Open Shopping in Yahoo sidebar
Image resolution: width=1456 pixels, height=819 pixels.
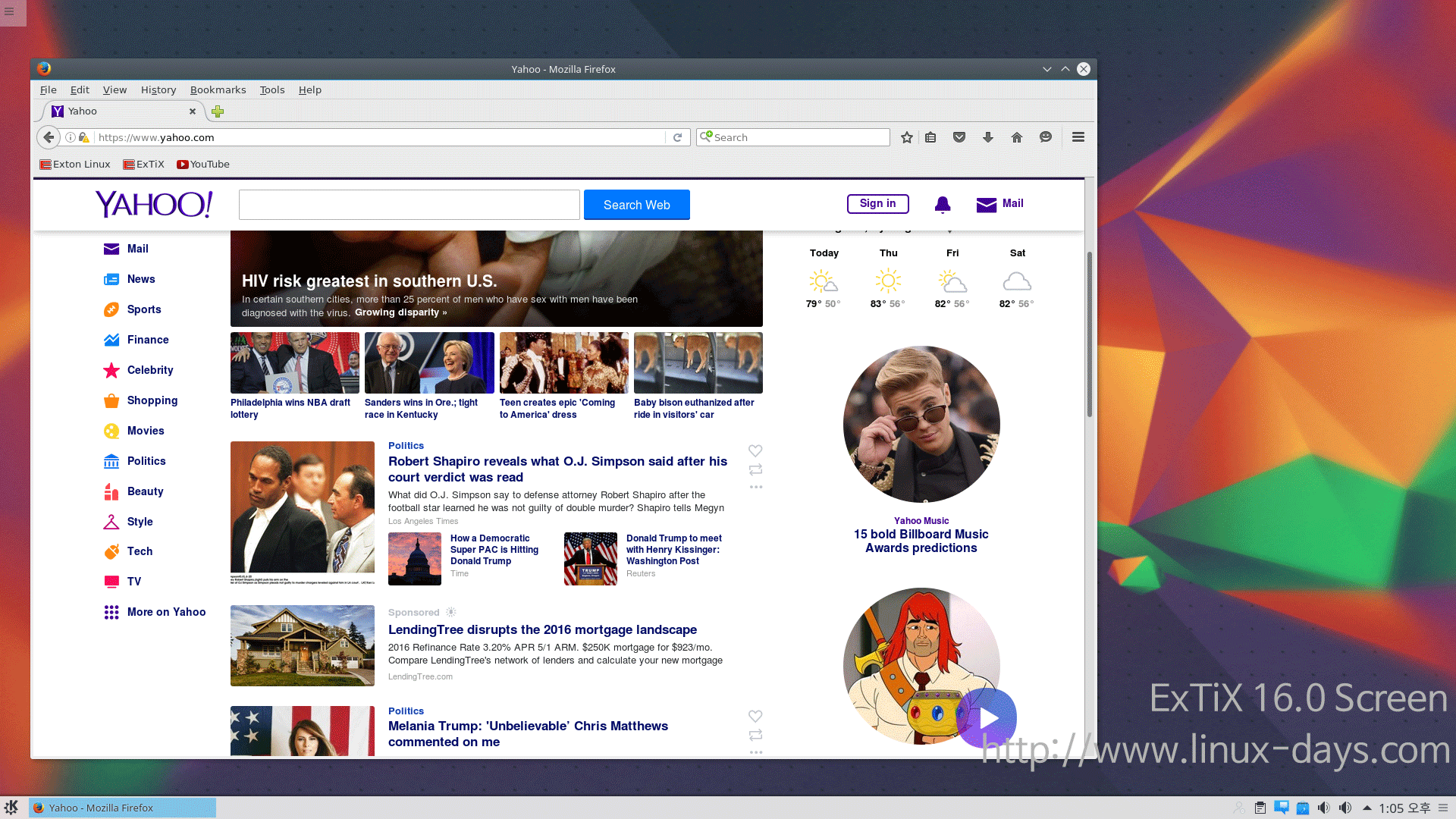pyautogui.click(x=141, y=400)
